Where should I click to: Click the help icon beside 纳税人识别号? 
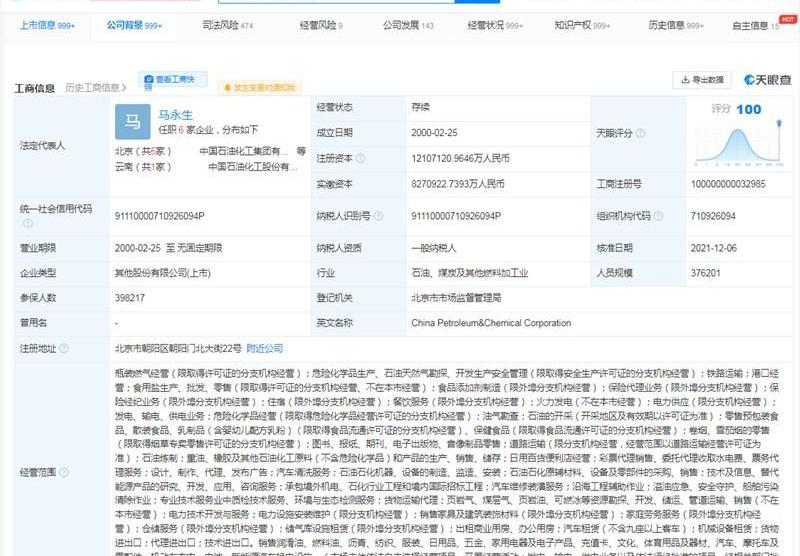pyautogui.click(x=379, y=216)
